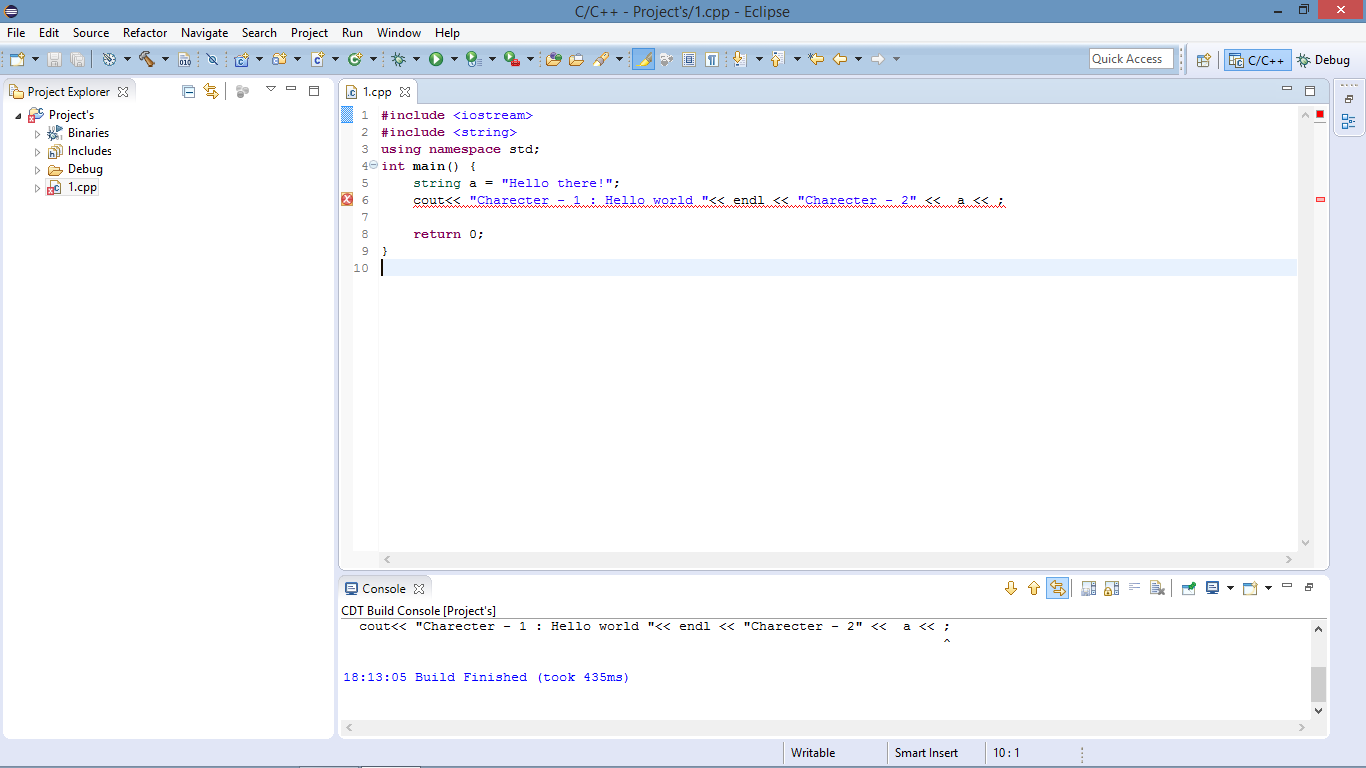
Task: Toggle Block Selection Mode
Action: 688,59
